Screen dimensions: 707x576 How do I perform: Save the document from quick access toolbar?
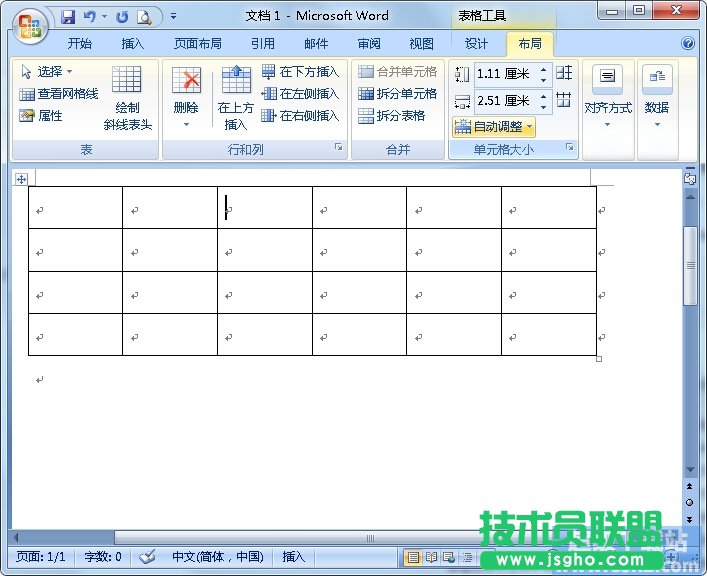coord(68,17)
